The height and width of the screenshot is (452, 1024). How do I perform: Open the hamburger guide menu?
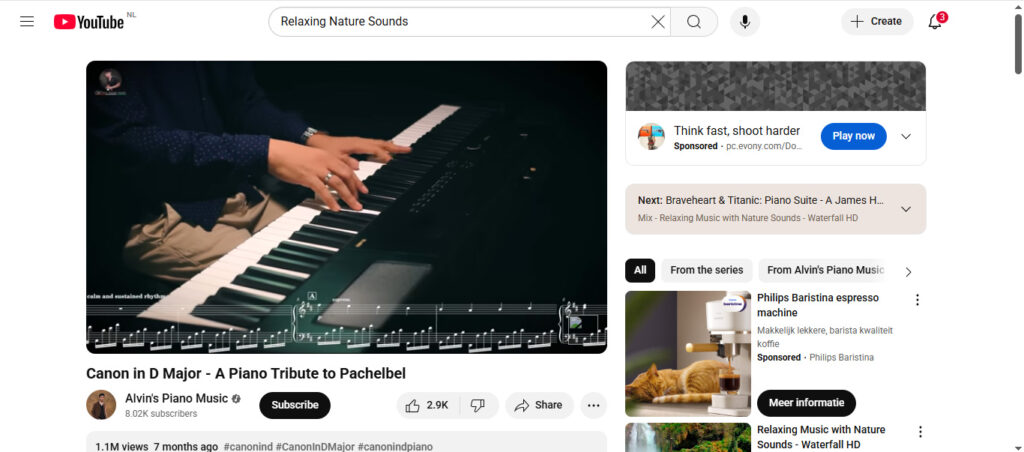coord(27,22)
